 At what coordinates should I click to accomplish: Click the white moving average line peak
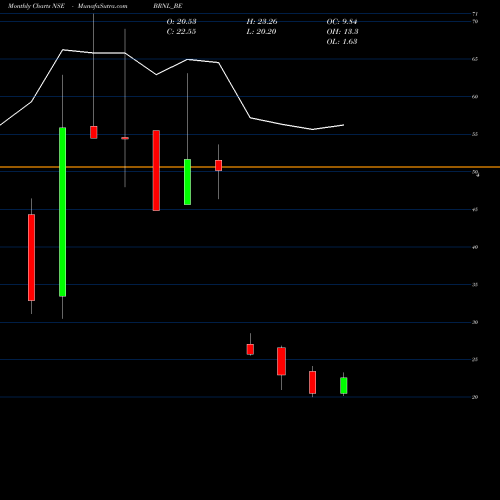point(63,50)
